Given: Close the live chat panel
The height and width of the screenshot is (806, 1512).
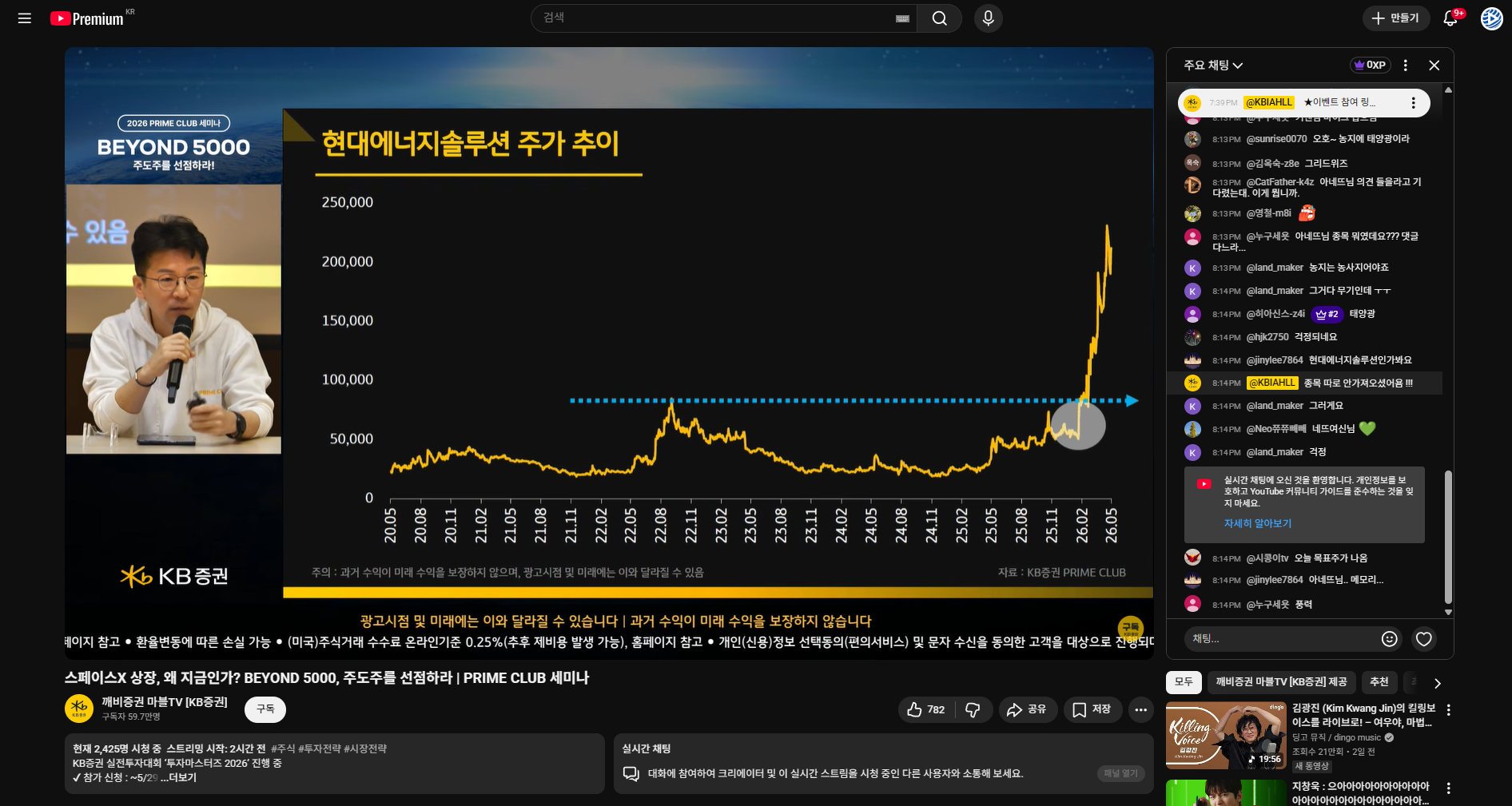Looking at the screenshot, I should (1434, 66).
